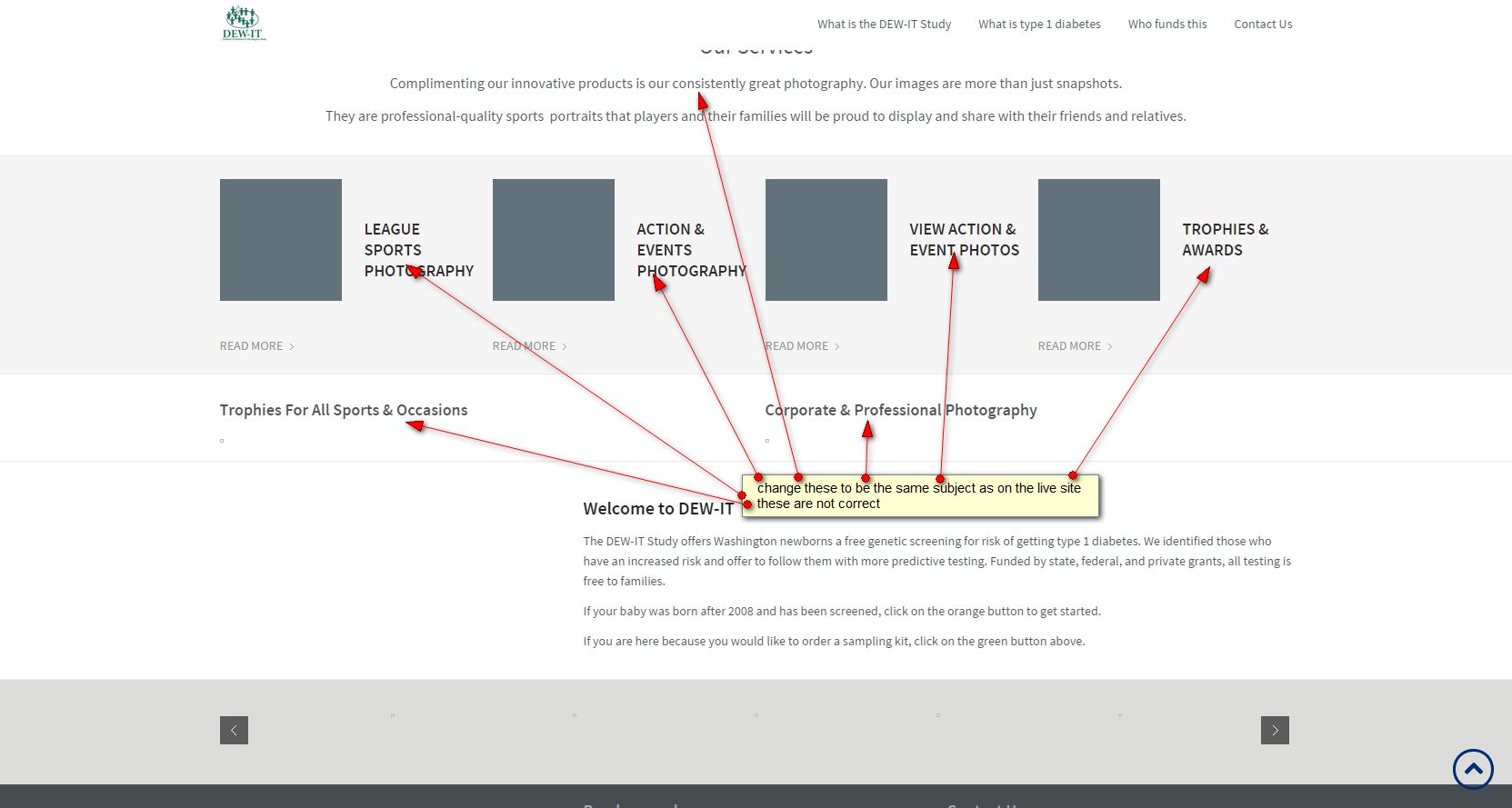1512x808 pixels.
Task: Select 'Who funds this' nav item
Action: [1167, 25]
